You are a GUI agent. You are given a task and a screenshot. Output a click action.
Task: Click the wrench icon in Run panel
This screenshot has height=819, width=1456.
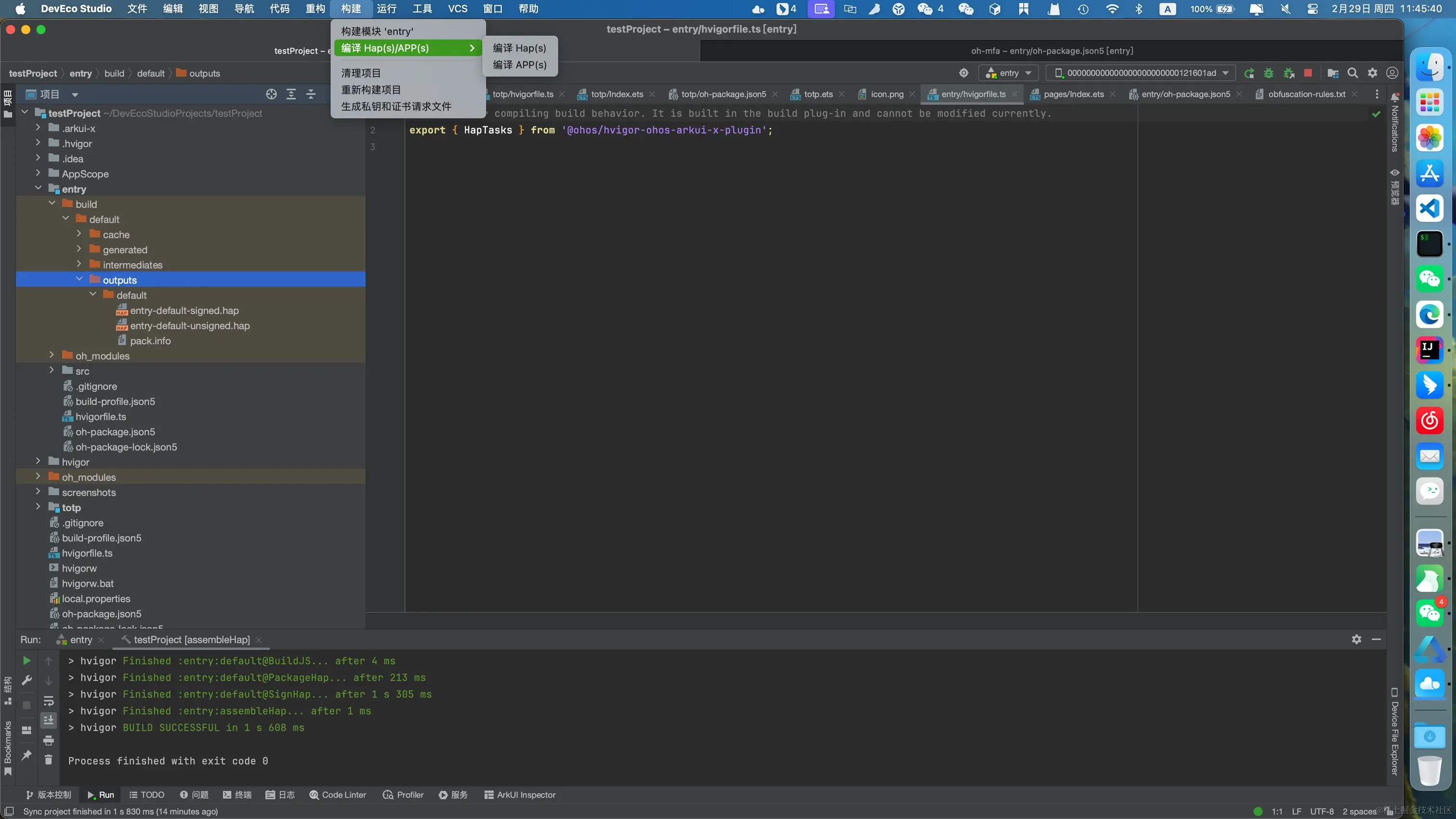(26, 680)
